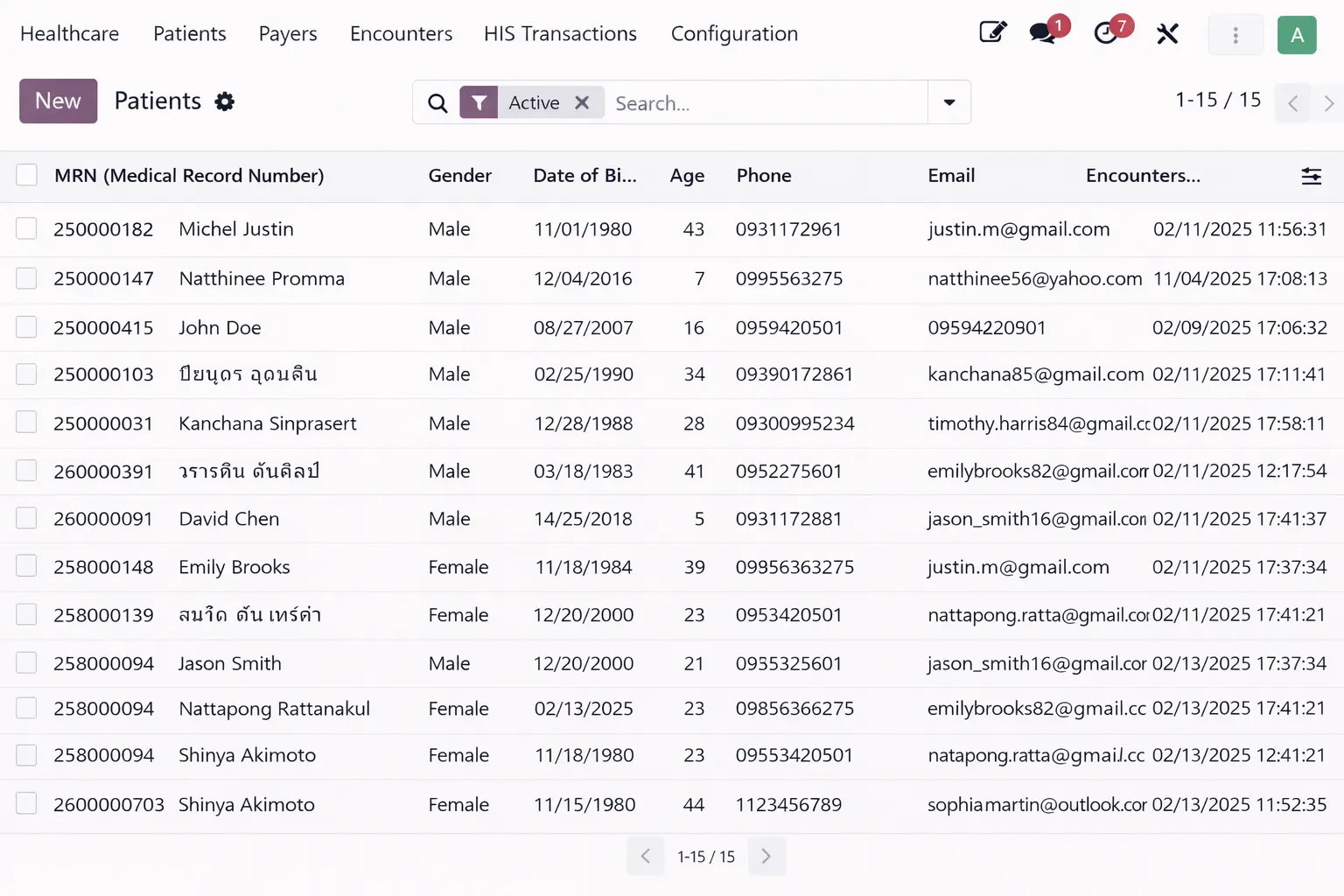This screenshot has width=1344, height=896.
Task: Go to next page using top chevron
Action: click(x=1328, y=103)
